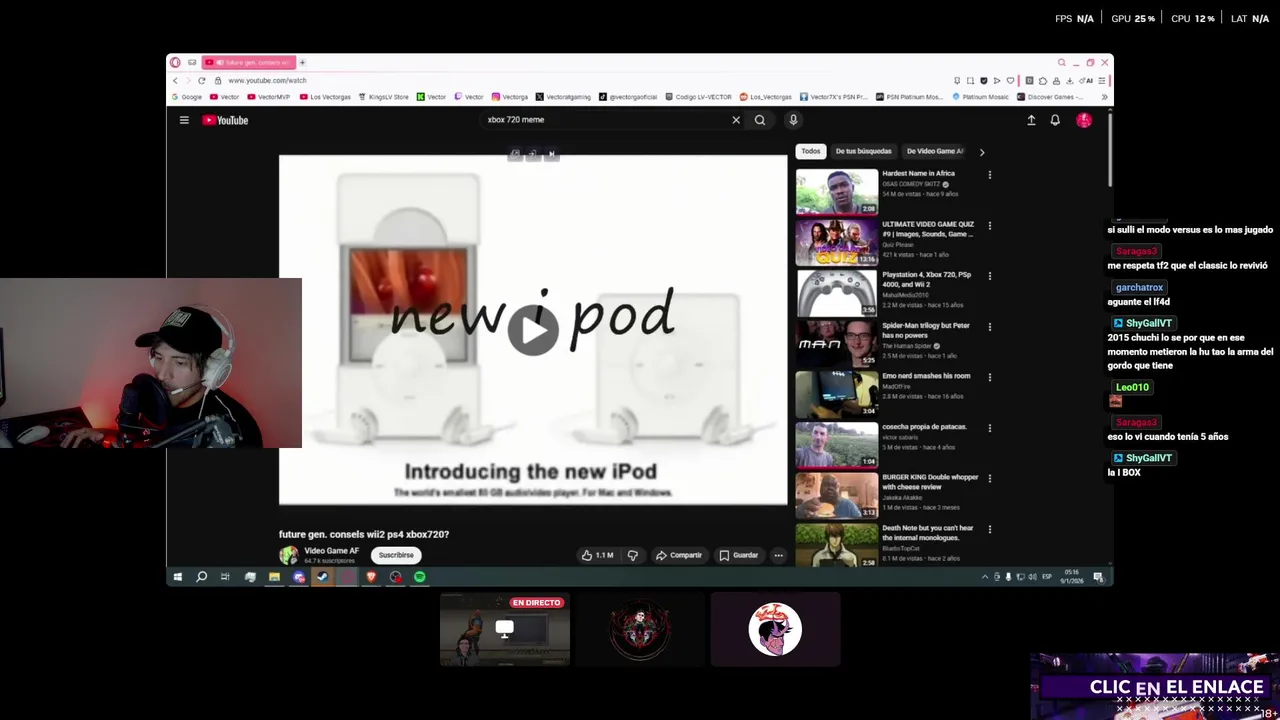Open the 'VectorMVP' bookmark

click(x=269, y=97)
